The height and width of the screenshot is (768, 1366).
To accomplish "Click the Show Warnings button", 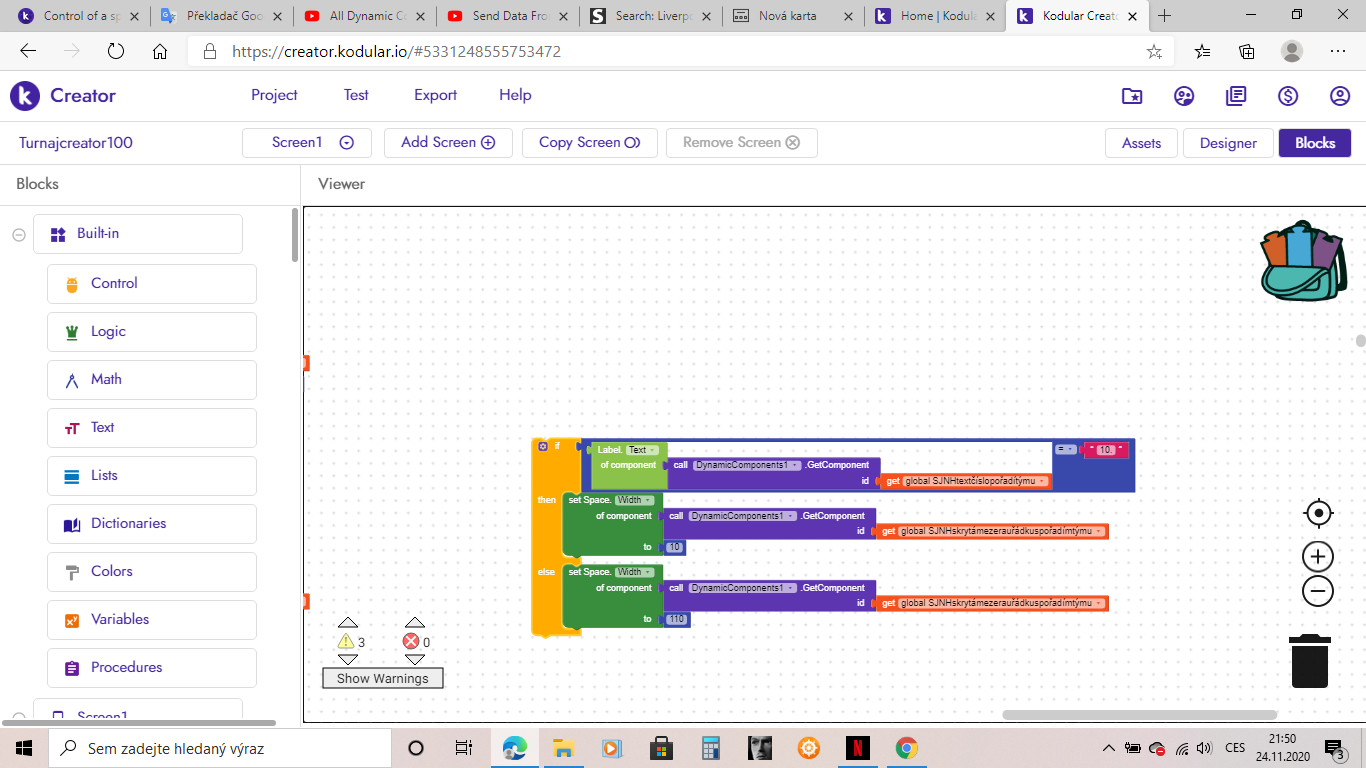I will tap(382, 678).
